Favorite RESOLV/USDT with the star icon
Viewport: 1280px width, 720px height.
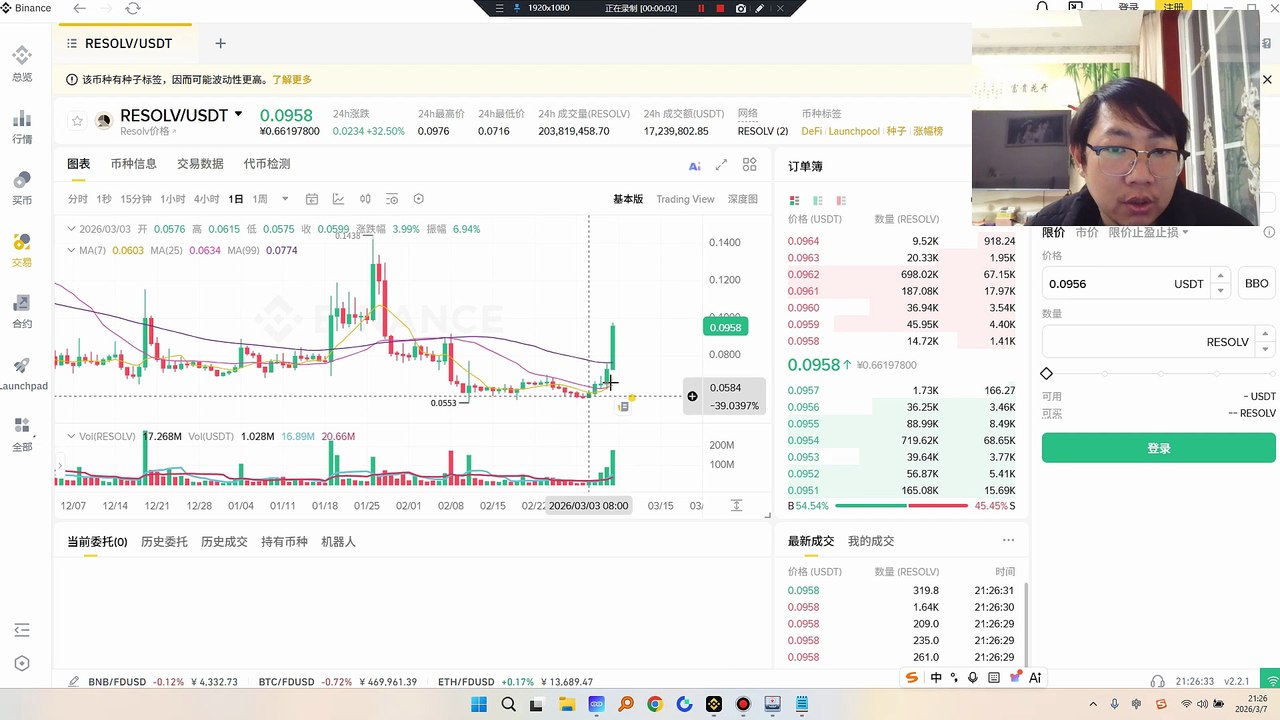(77, 121)
